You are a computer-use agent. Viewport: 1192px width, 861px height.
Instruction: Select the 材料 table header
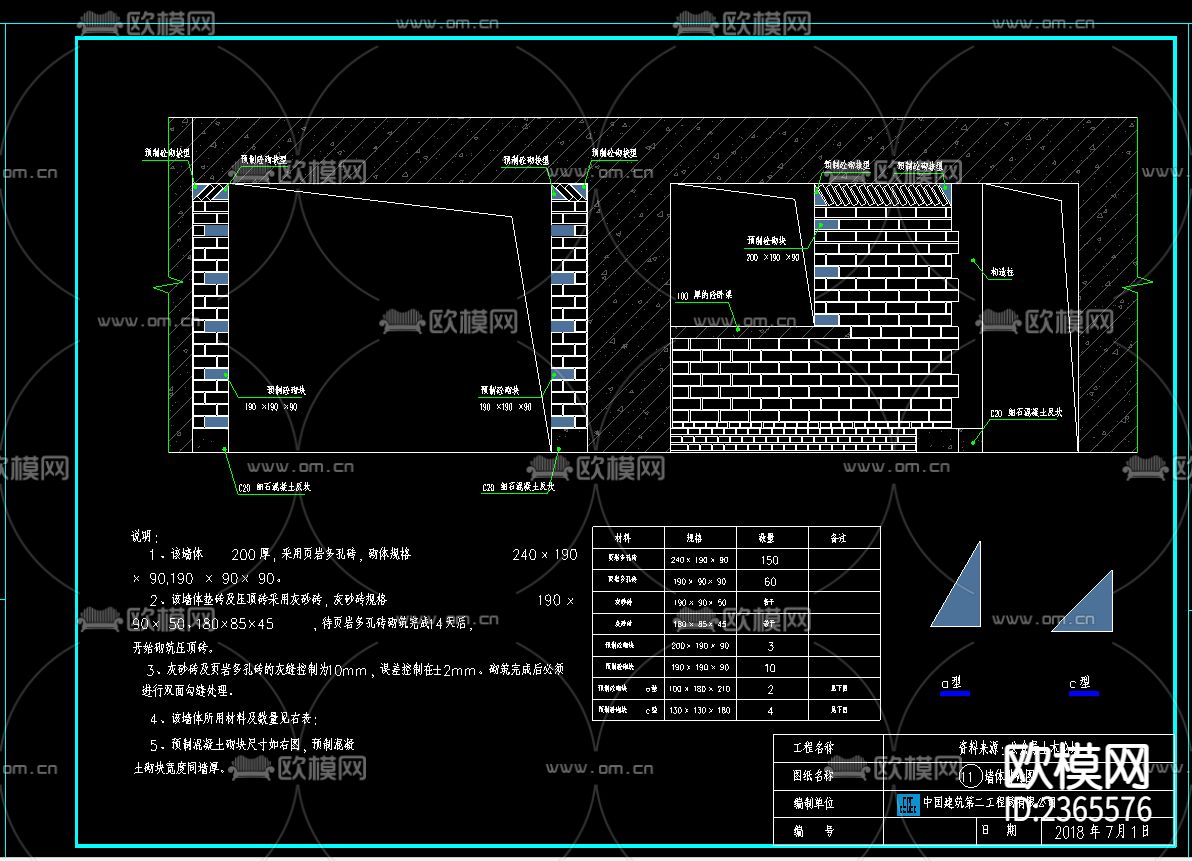[x=623, y=538]
